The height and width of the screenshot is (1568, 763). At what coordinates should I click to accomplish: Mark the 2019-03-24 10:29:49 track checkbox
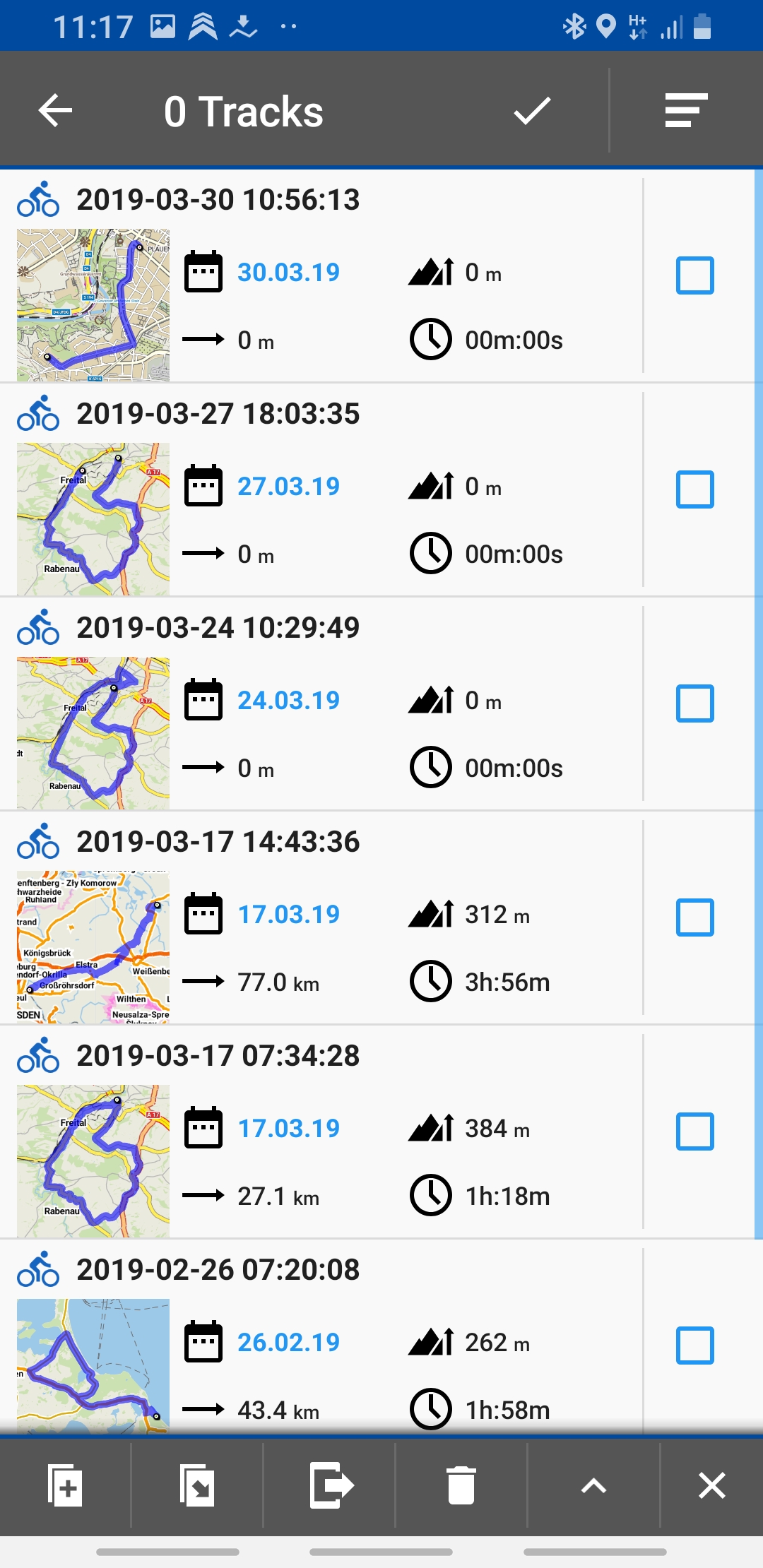pyautogui.click(x=694, y=703)
